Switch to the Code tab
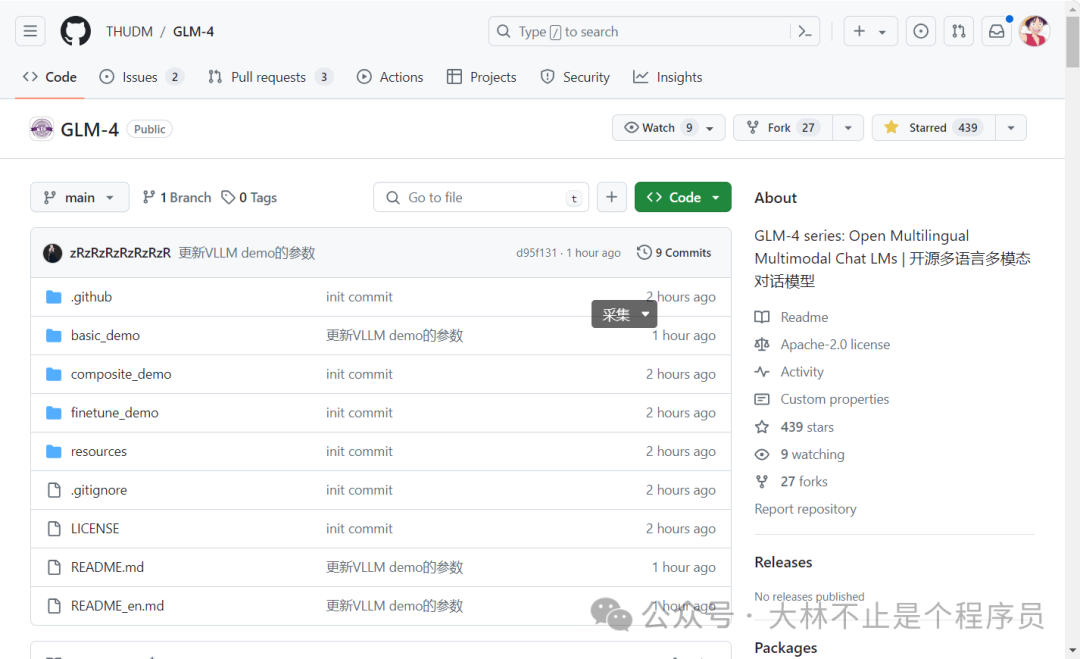This screenshot has width=1080, height=659. coord(50,77)
